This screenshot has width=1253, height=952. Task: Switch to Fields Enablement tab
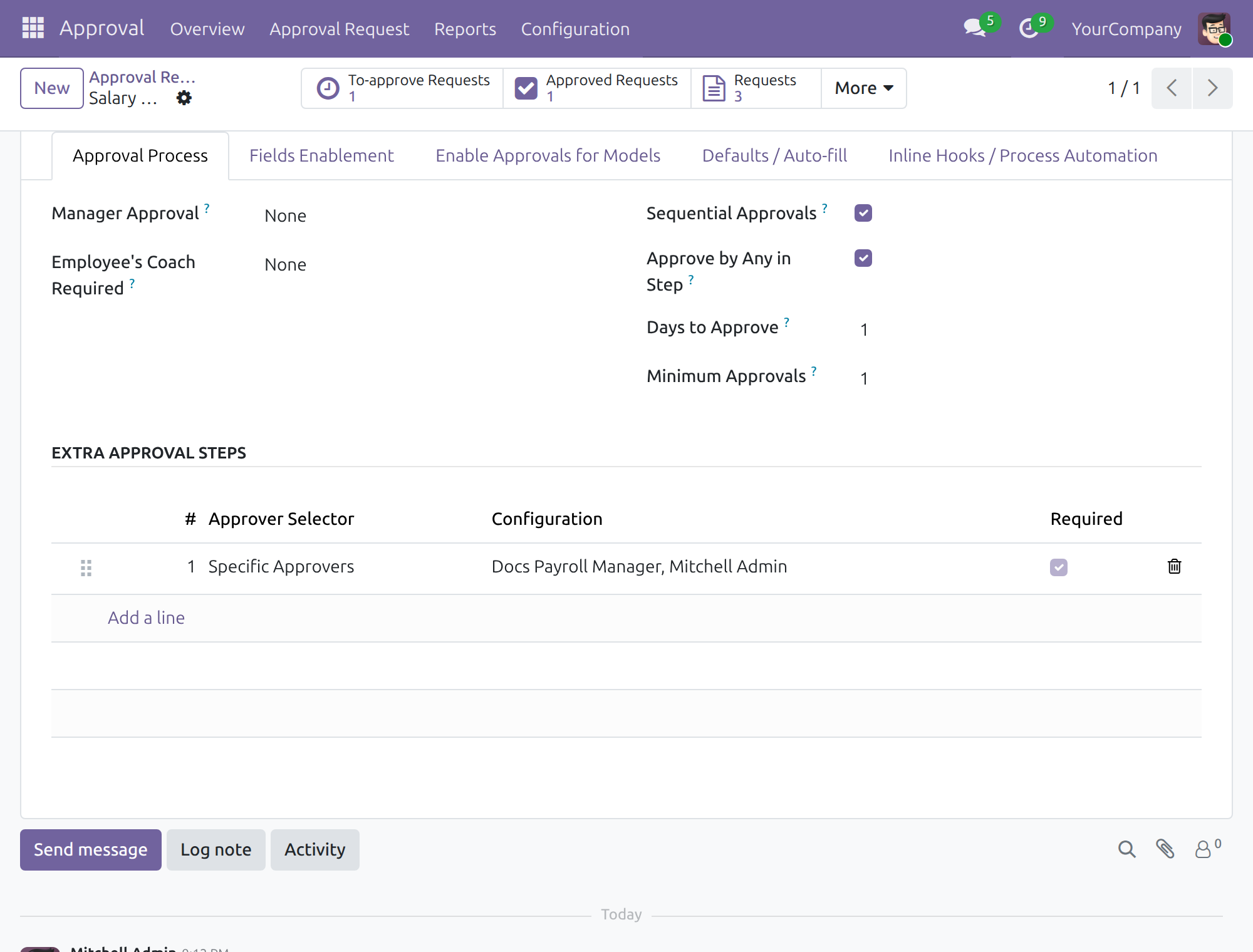coord(321,155)
